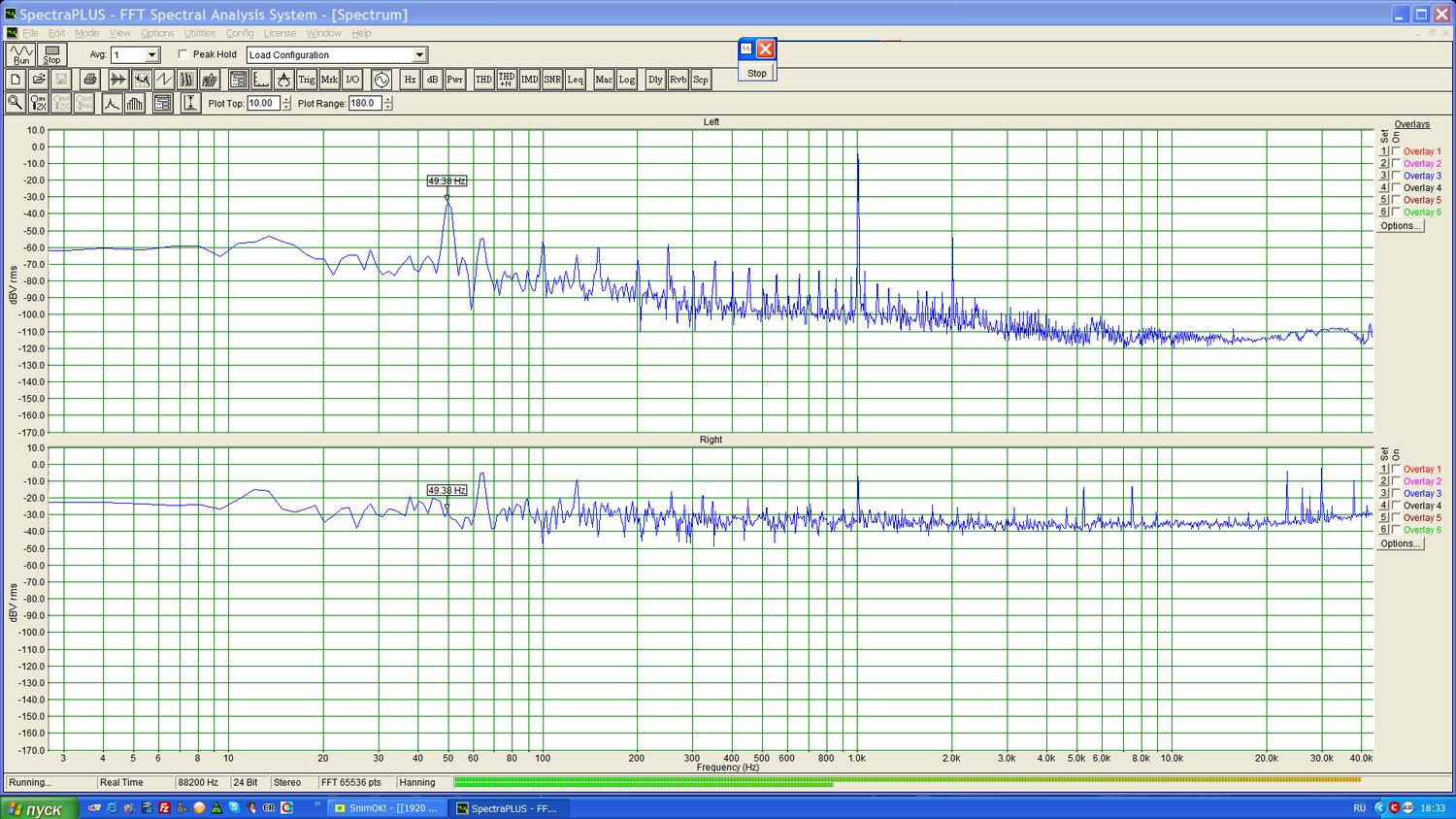Turn on Overlay 1 in Left plot
Screen dimensions: 1456x819
coord(1397,151)
